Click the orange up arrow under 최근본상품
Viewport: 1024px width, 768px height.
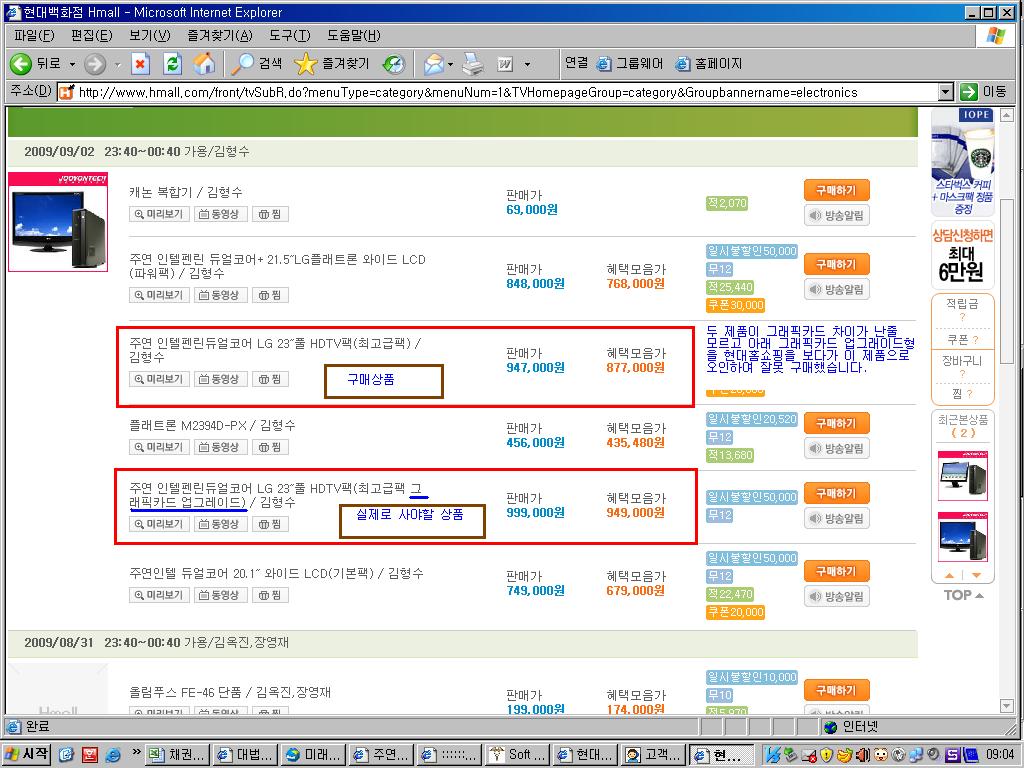(950, 575)
